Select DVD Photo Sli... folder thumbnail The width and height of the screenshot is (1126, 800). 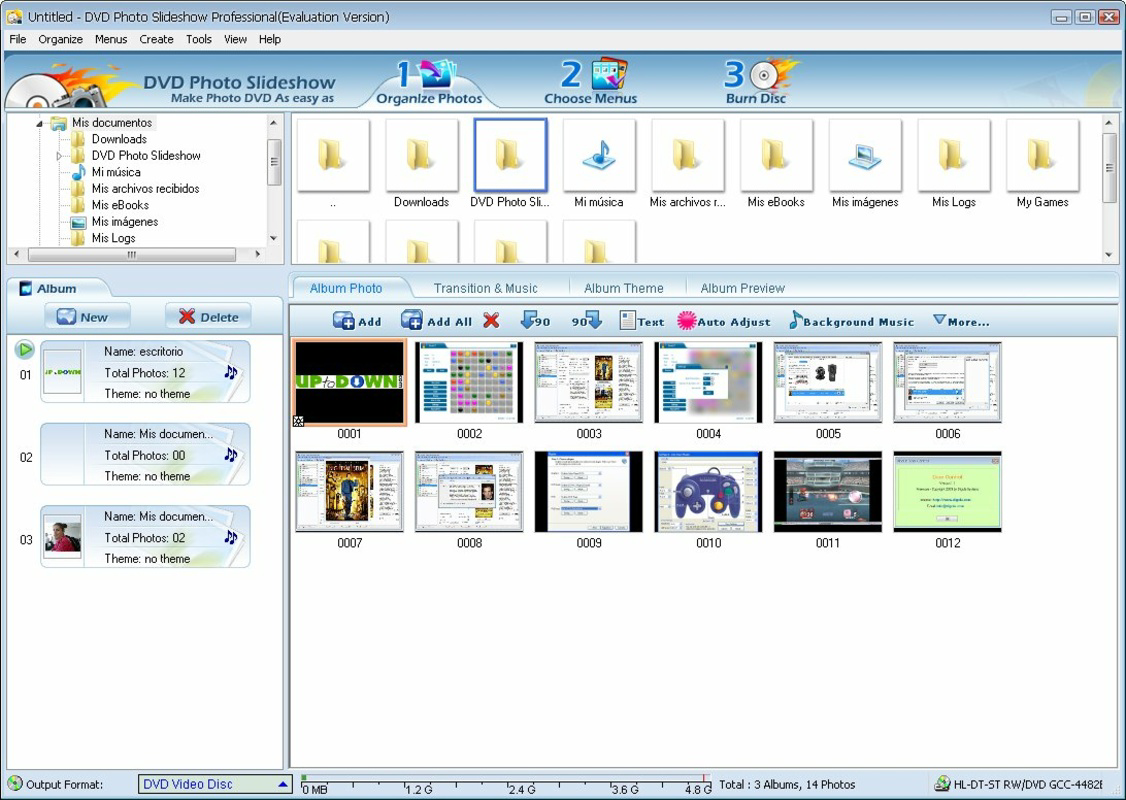pos(510,156)
